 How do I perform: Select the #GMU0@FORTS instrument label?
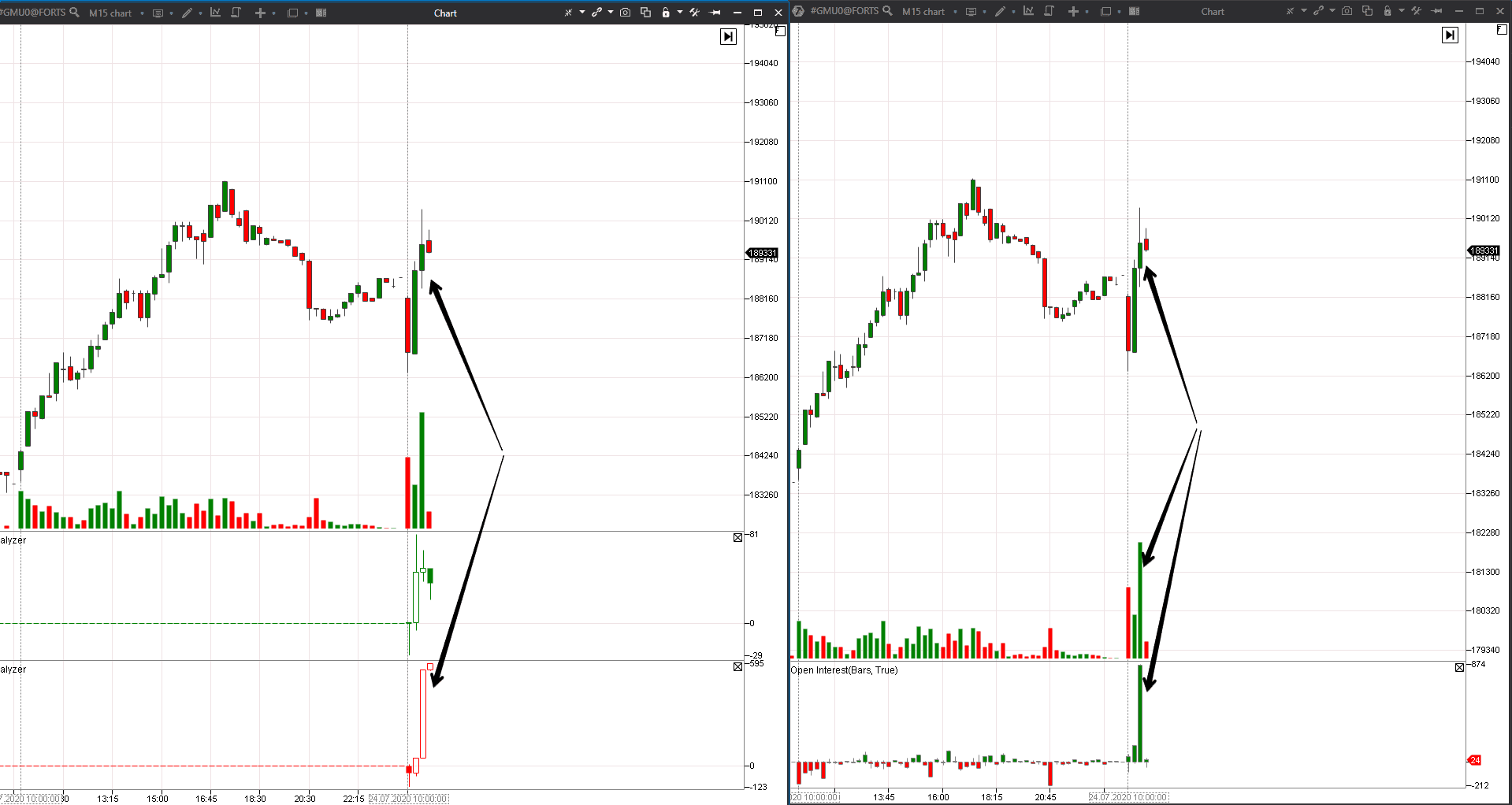[x=33, y=13]
